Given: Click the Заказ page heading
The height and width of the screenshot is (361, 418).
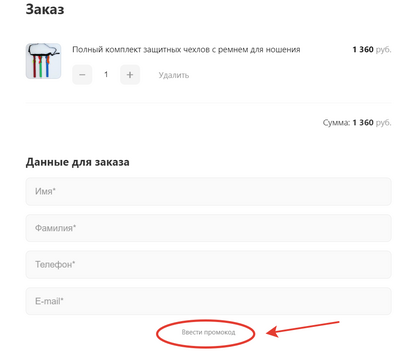Looking at the screenshot, I should (x=45, y=9).
